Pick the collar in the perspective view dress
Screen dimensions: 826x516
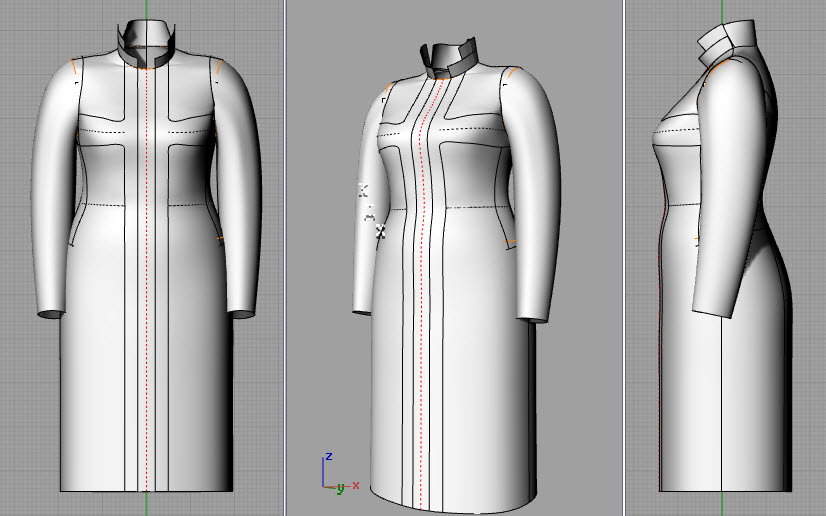point(449,58)
